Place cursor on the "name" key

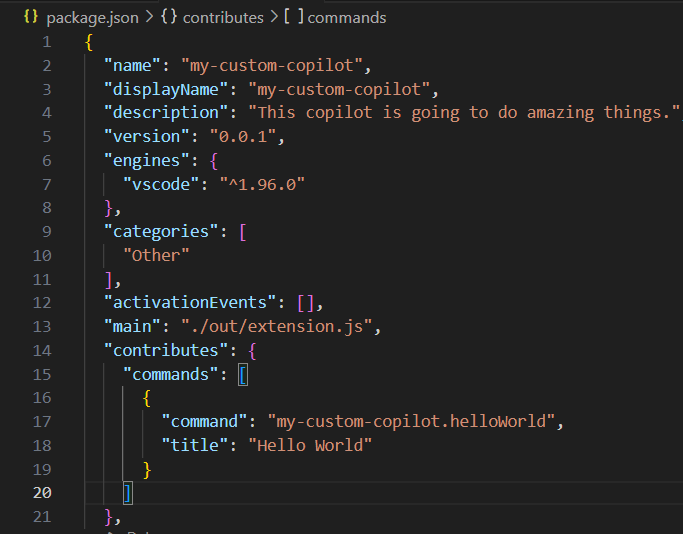132,66
